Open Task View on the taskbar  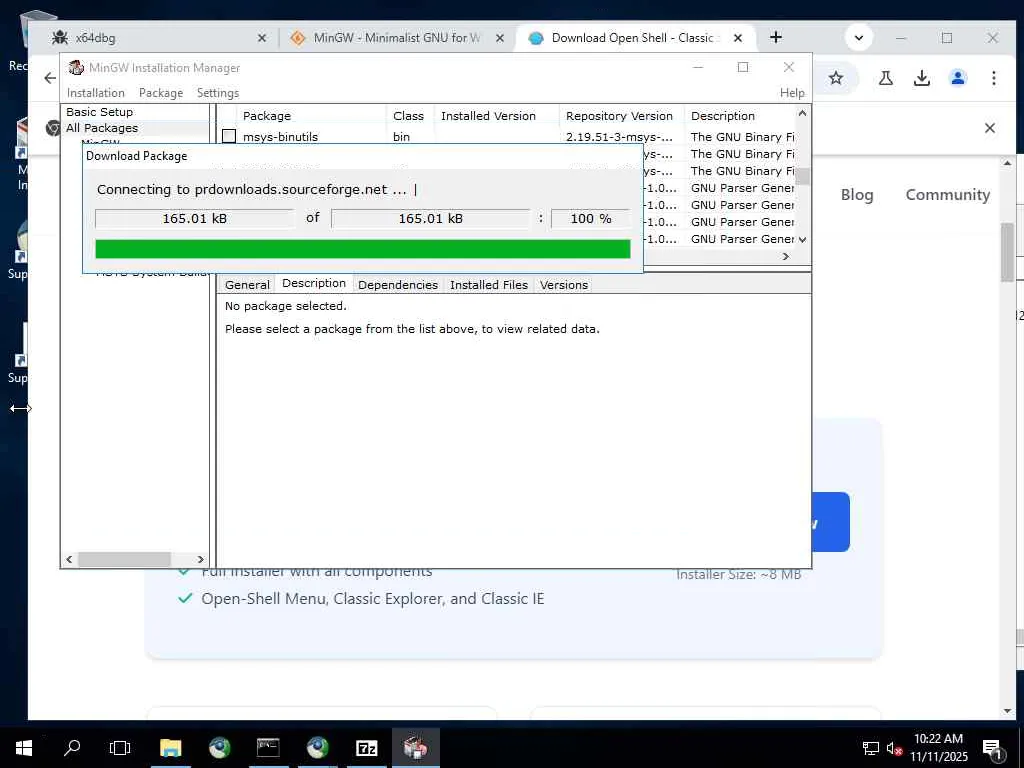[x=120, y=748]
